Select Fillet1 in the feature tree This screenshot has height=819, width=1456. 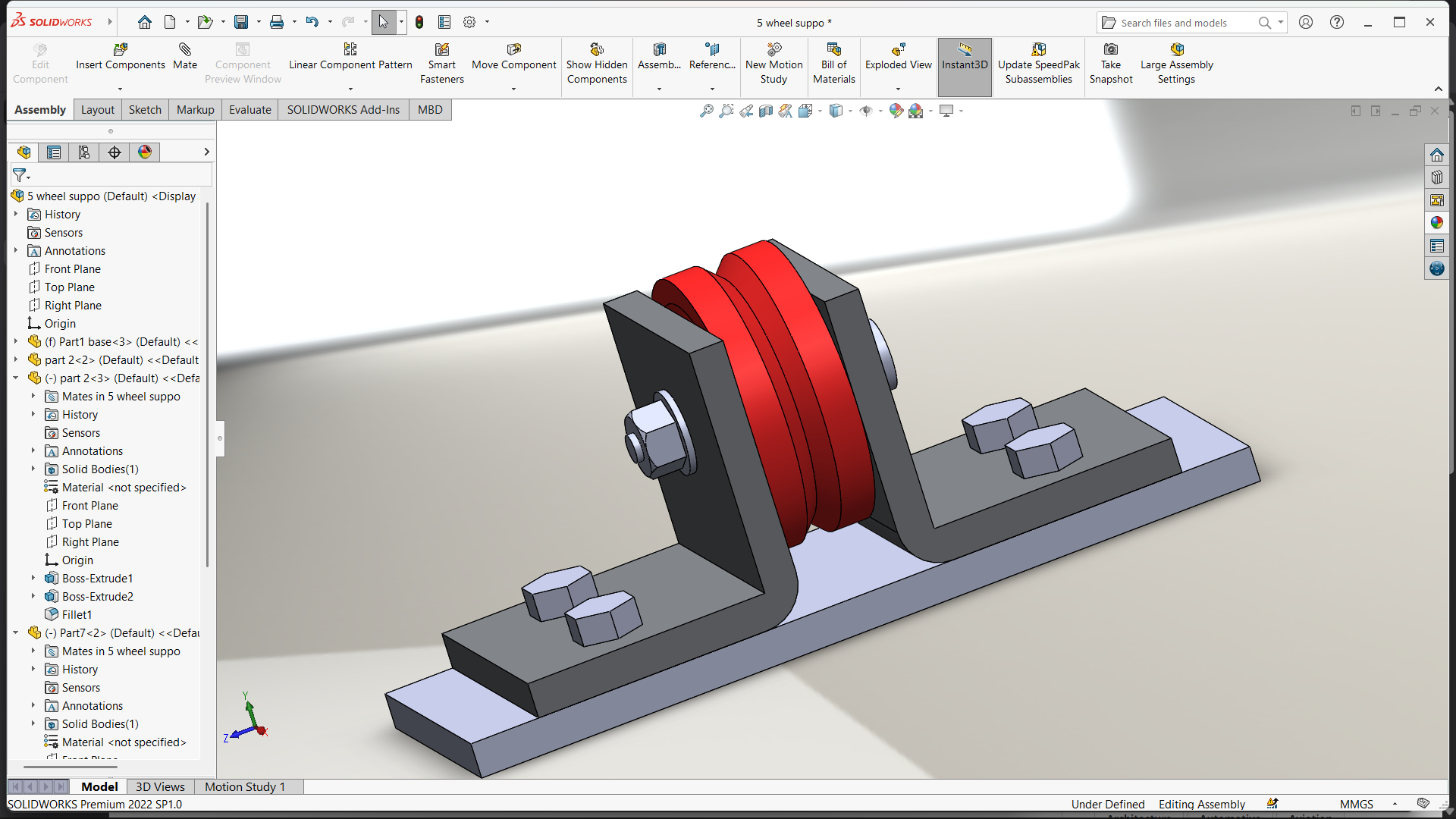click(77, 615)
